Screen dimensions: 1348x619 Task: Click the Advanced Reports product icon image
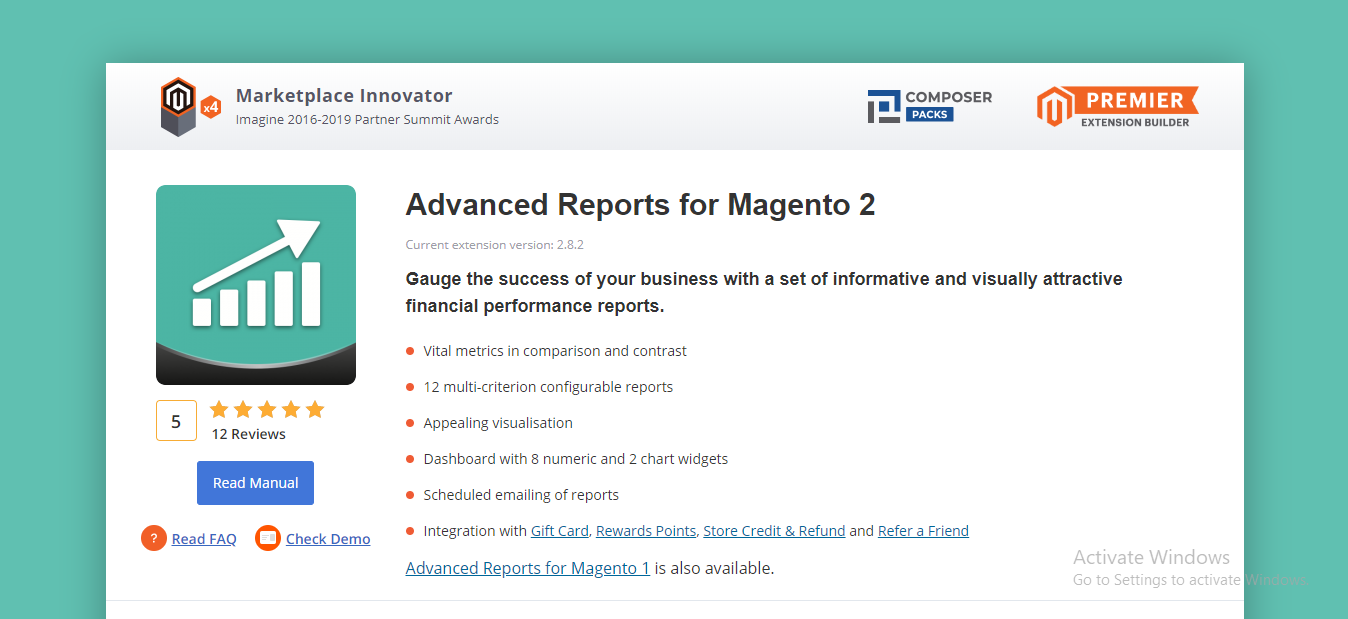coord(255,284)
